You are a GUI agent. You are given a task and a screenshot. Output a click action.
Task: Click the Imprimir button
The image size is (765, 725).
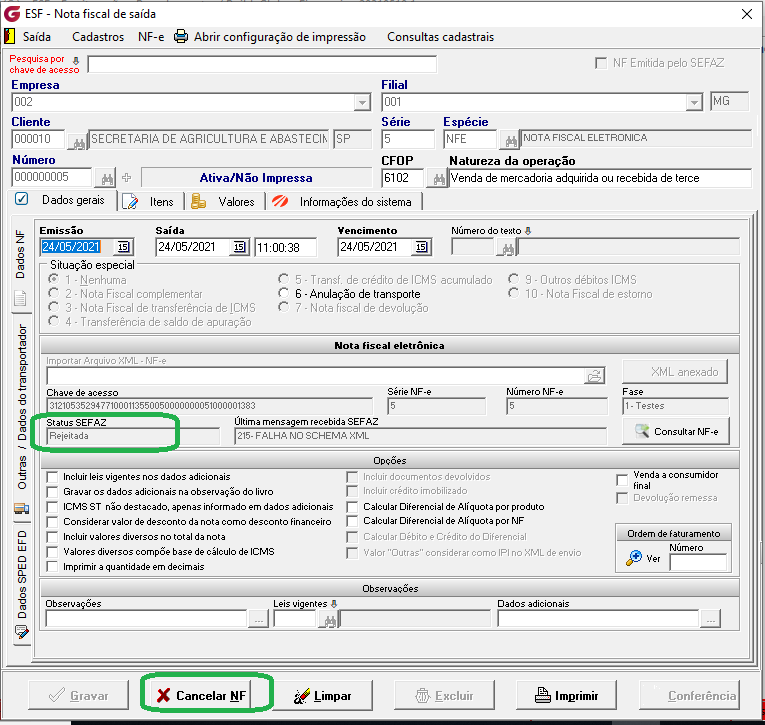566,695
